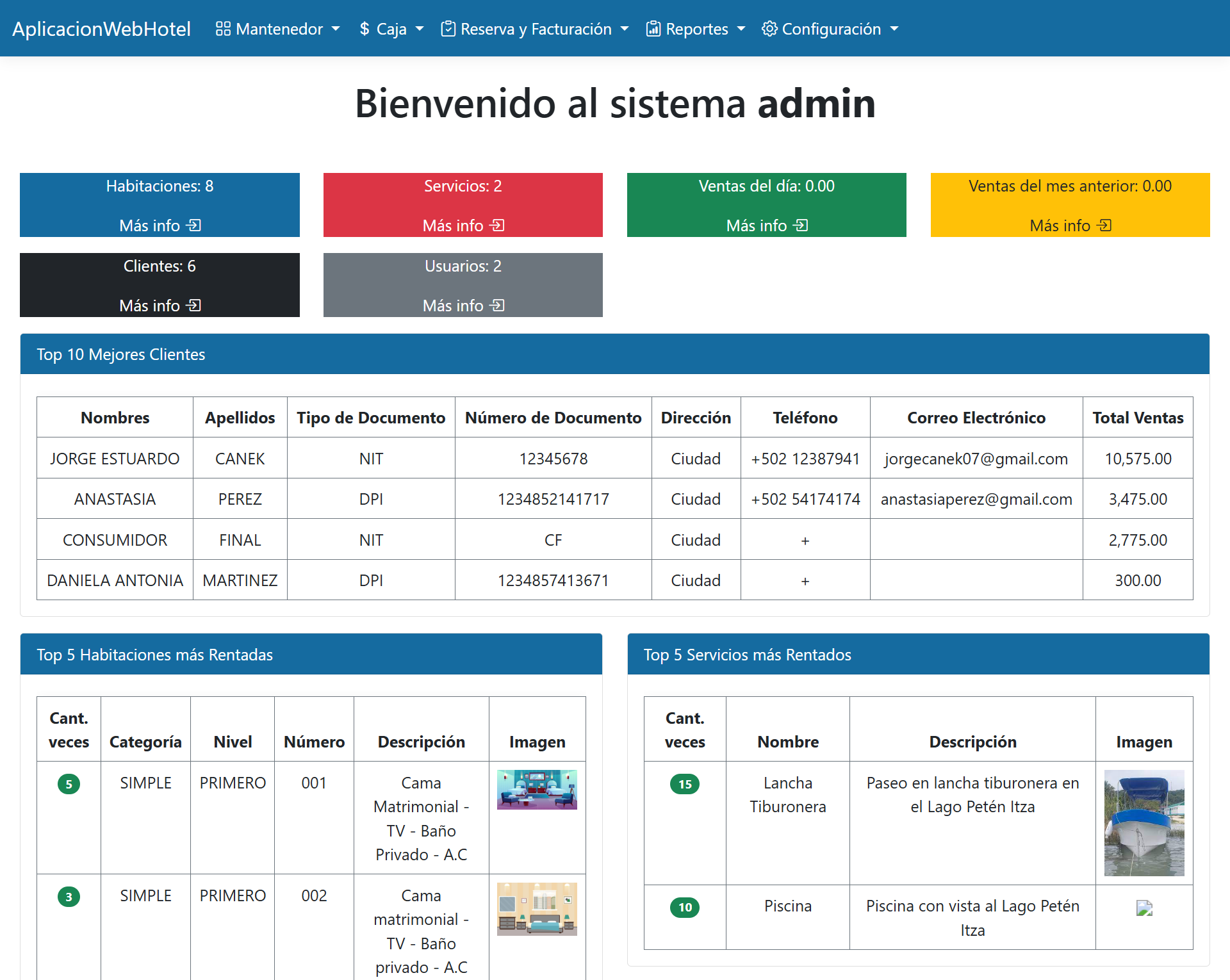Go to AplicacionWebHotel home brand link
Viewport: 1230px width, 980px height.
(101, 29)
